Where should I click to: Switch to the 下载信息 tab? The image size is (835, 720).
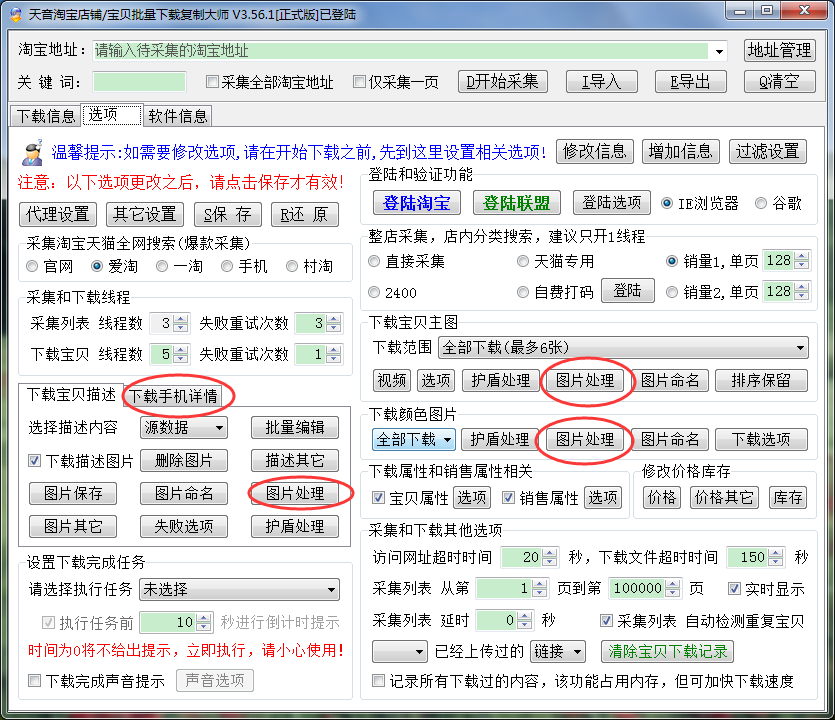pyautogui.click(x=46, y=116)
